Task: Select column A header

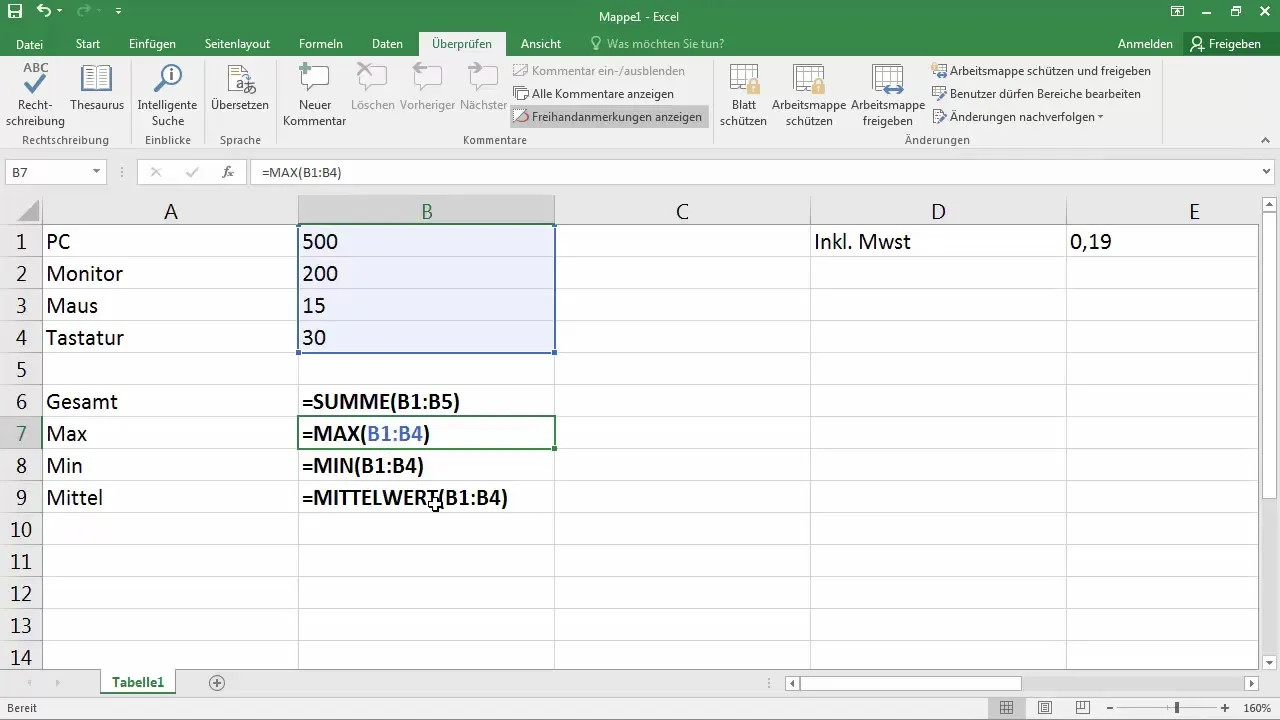Action: click(x=171, y=211)
